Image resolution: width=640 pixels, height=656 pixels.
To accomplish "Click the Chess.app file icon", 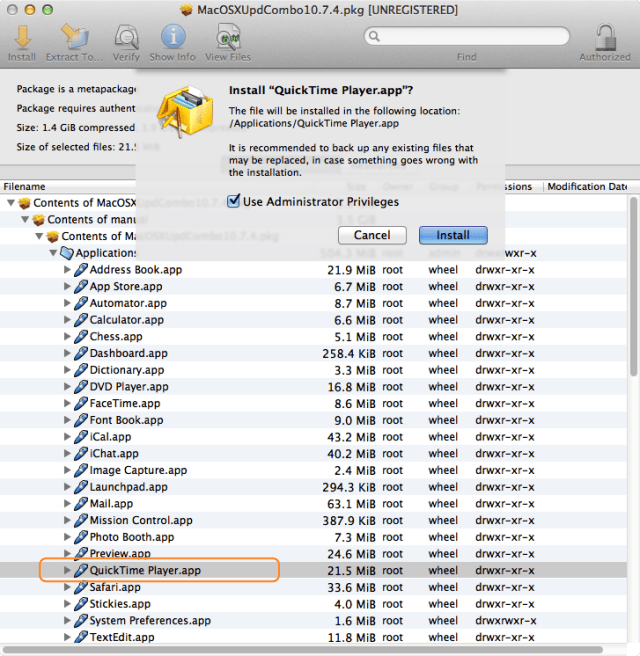I will pyautogui.click(x=82, y=336).
